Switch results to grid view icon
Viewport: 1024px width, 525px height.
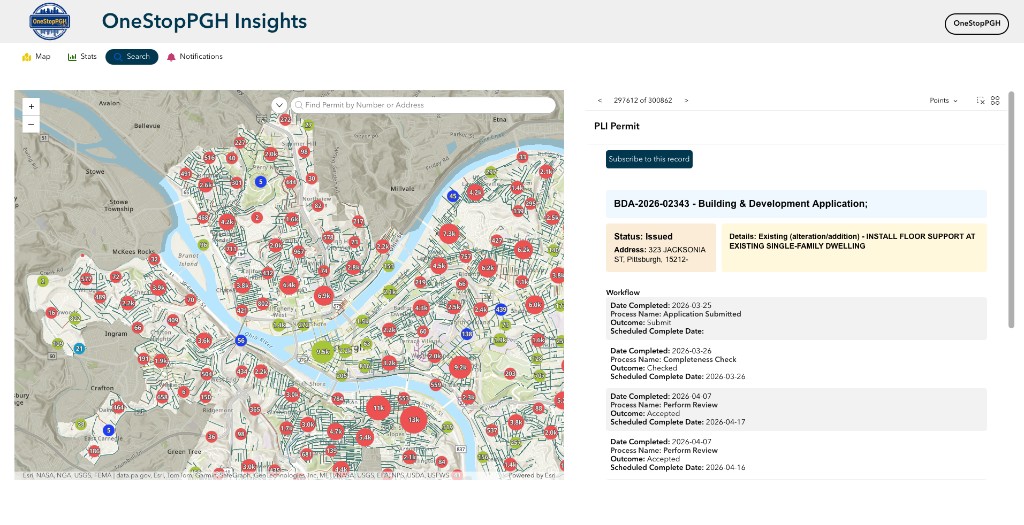pyautogui.click(x=995, y=101)
